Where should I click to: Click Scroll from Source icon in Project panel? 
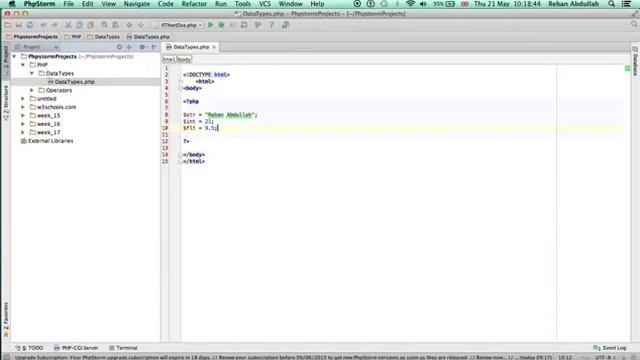click(x=119, y=47)
